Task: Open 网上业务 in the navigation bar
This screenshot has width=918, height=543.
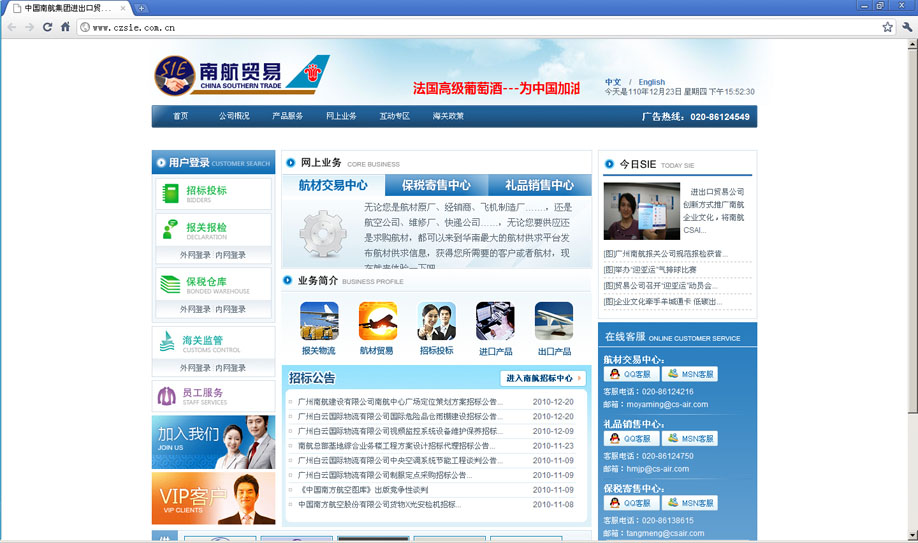Action: click(341, 116)
